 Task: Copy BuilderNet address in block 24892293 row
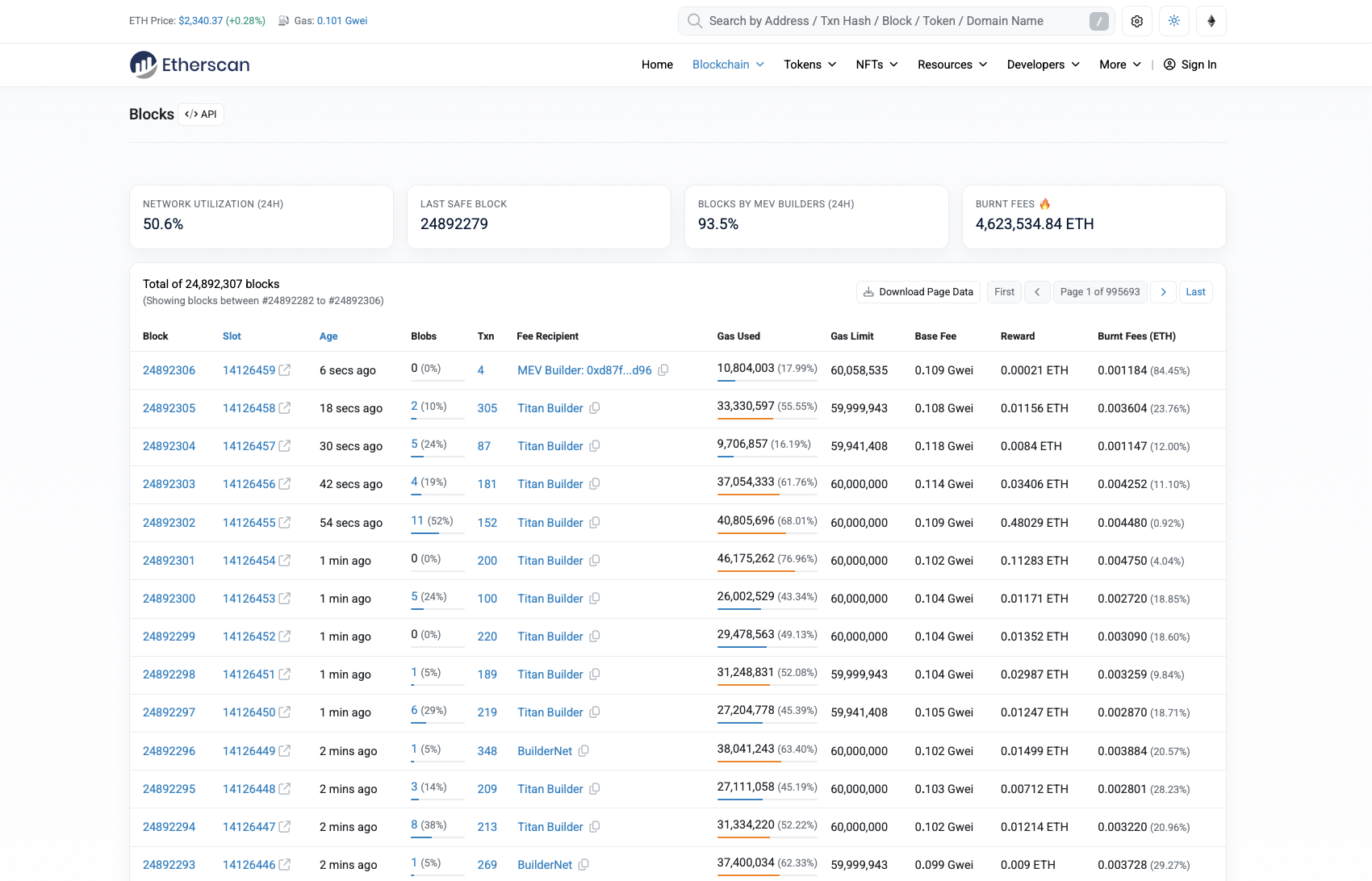pyautogui.click(x=584, y=865)
